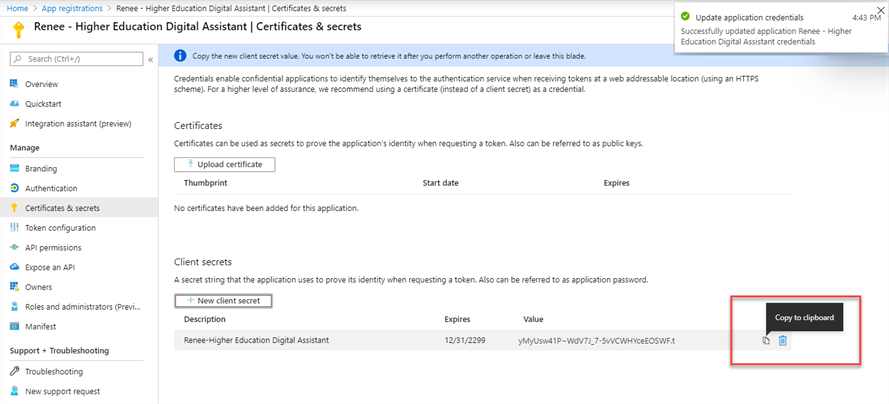The height and width of the screenshot is (404, 889).
Task: Open Roles and administrators (Preview)
Action: [82, 307]
